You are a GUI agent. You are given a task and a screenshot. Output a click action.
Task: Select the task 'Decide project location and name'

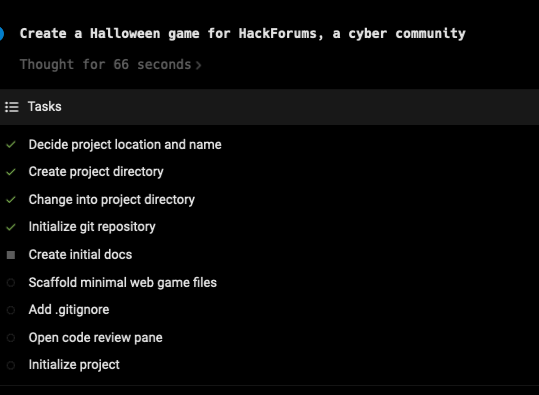(x=125, y=145)
